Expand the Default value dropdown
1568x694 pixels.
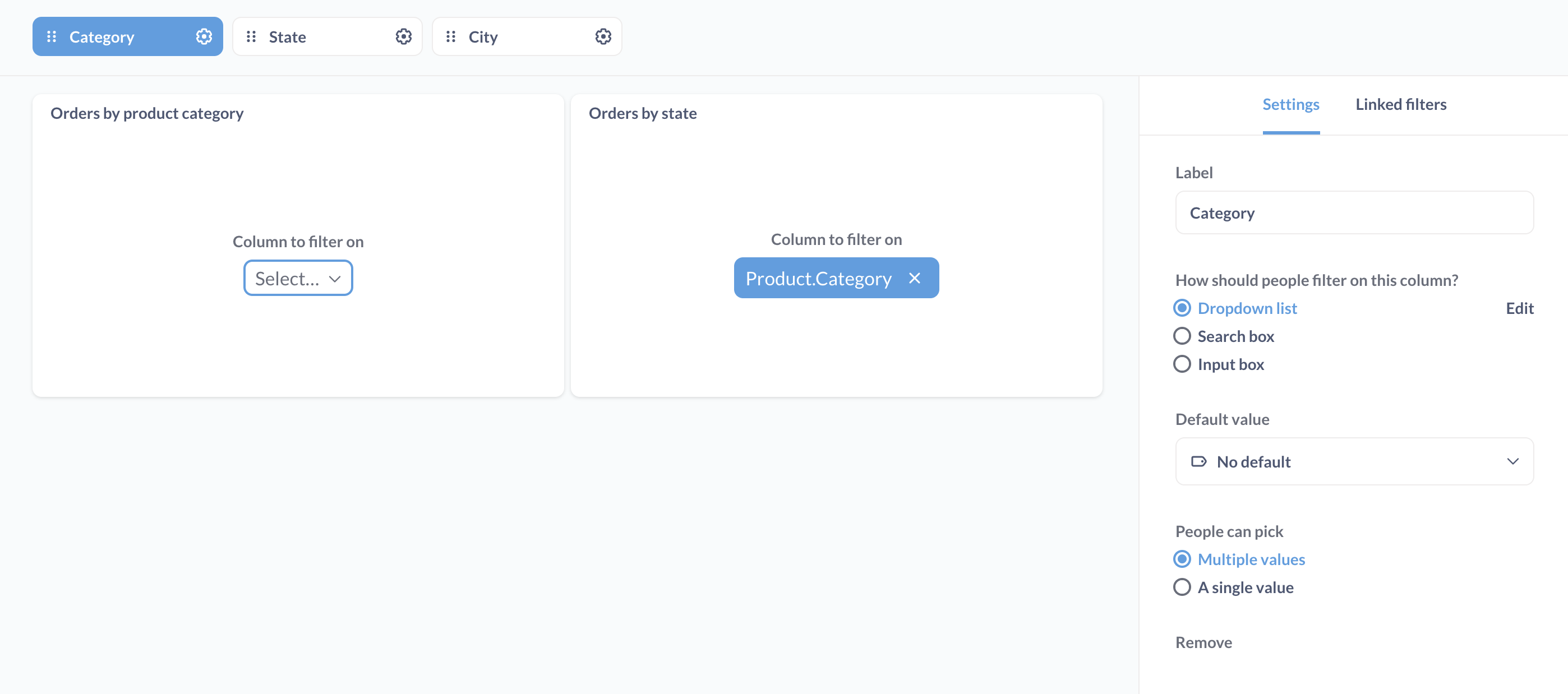coord(1354,461)
